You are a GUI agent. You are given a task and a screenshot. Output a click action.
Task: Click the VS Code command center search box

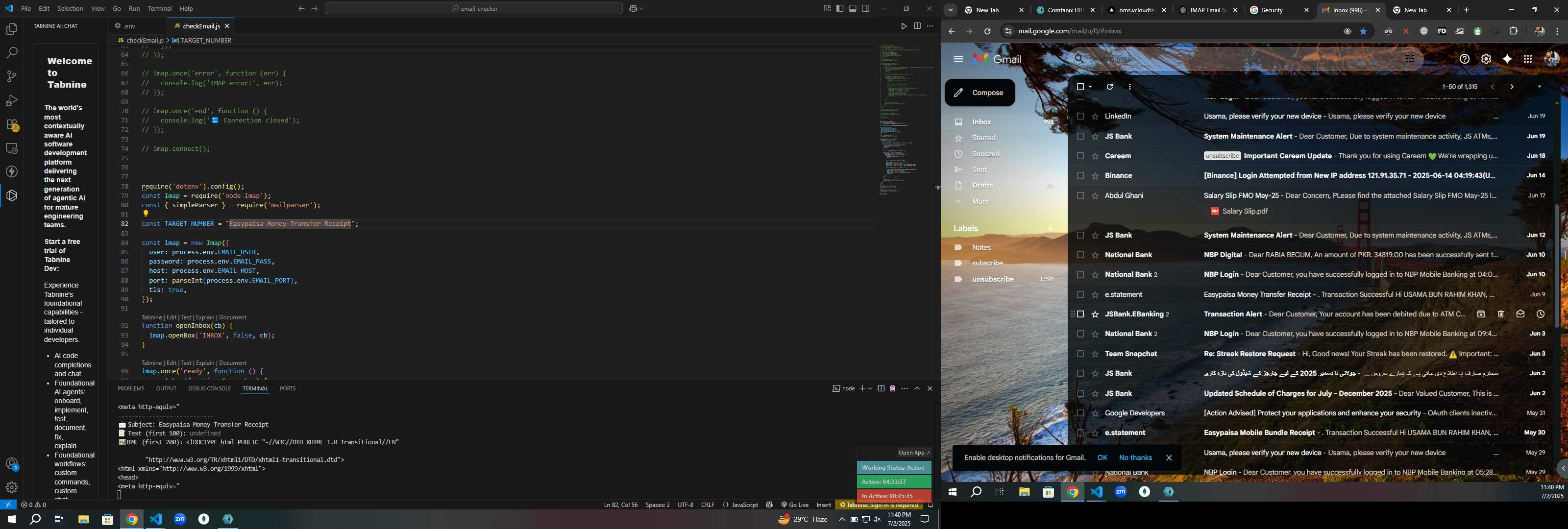[473, 8]
